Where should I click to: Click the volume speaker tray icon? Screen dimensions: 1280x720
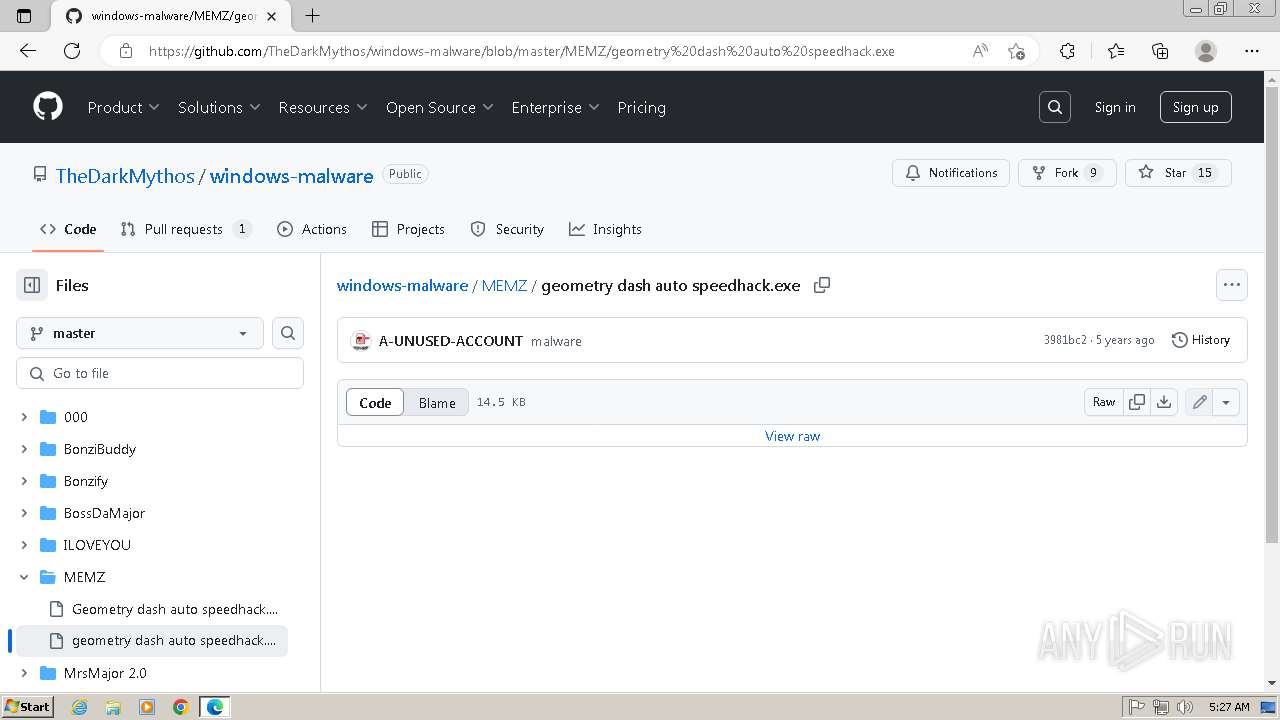tap(1186, 707)
